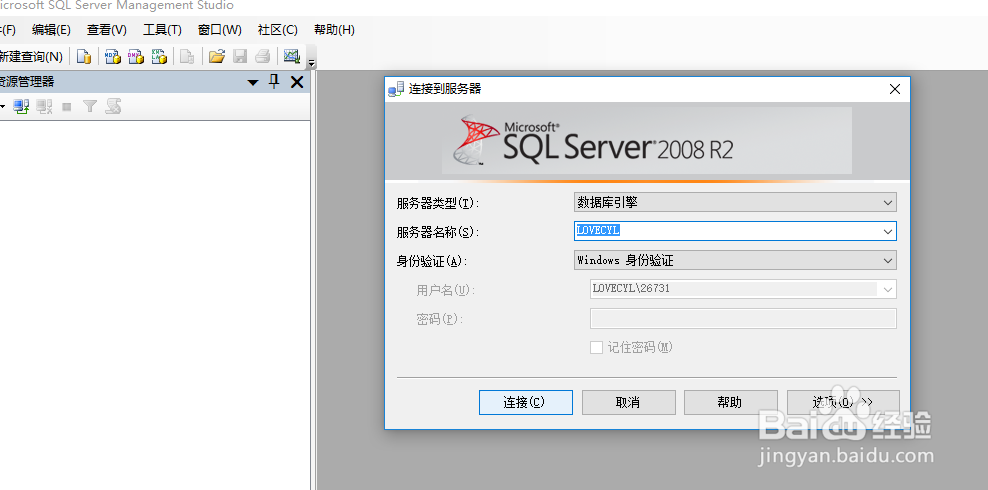
Task: Click the 密码 password field
Action: (x=743, y=319)
